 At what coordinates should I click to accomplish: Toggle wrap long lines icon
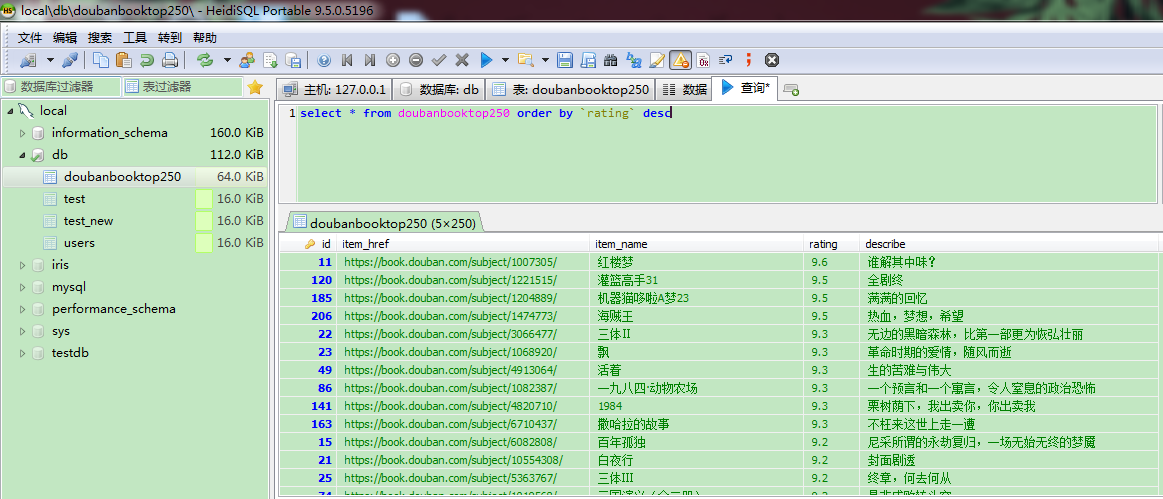pyautogui.click(x=726, y=60)
